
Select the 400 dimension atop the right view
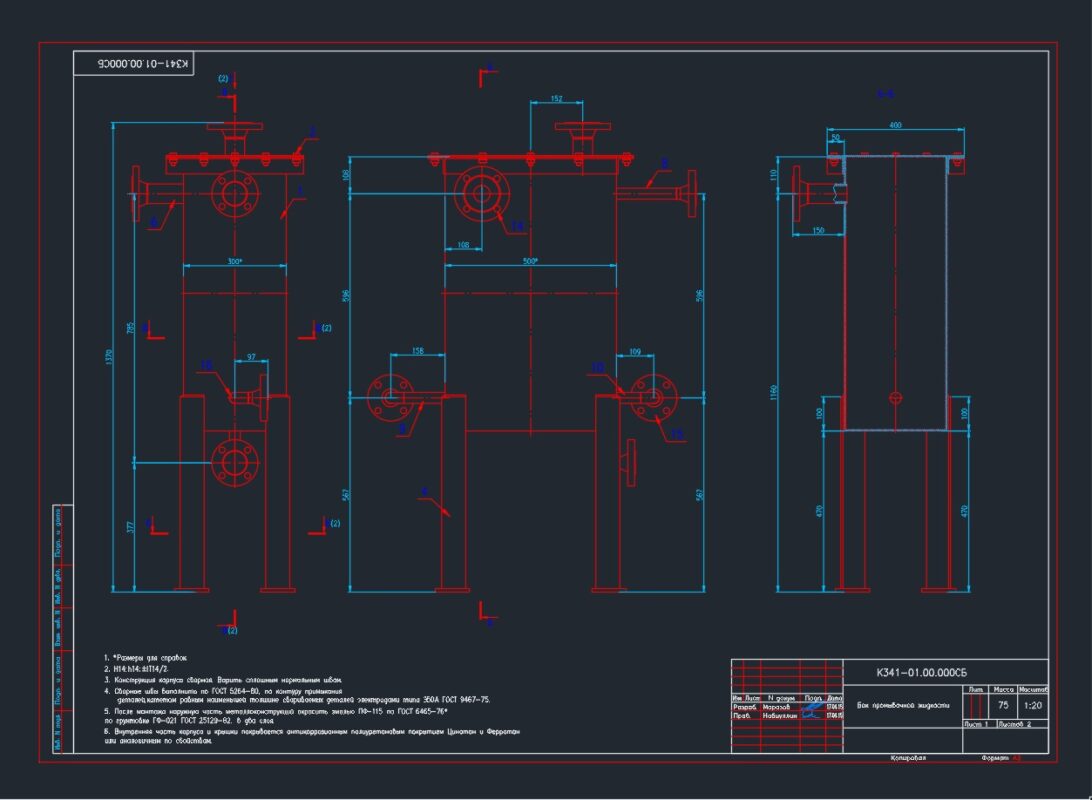click(x=895, y=125)
